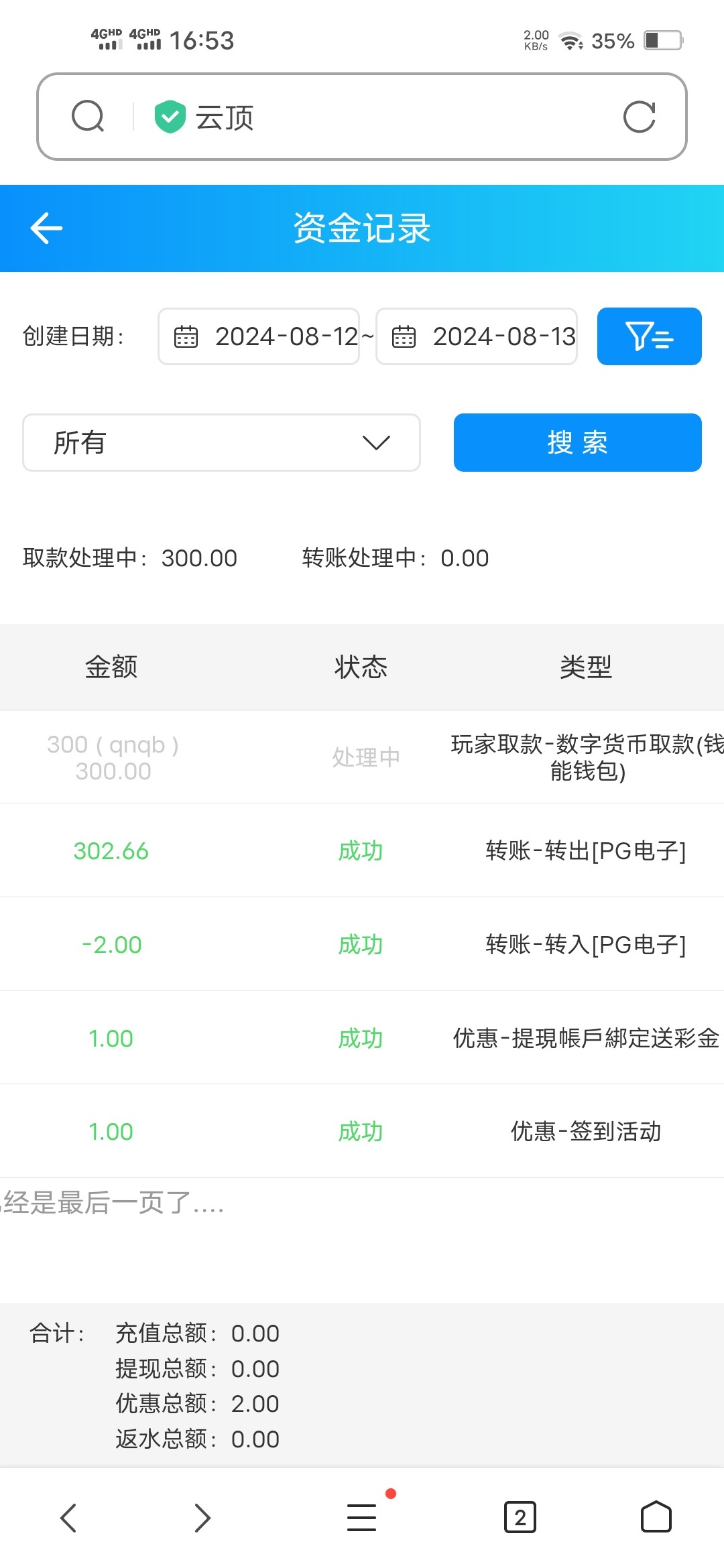Go back using the white arrow in header
Screen dimensions: 724x1568
coord(46,228)
